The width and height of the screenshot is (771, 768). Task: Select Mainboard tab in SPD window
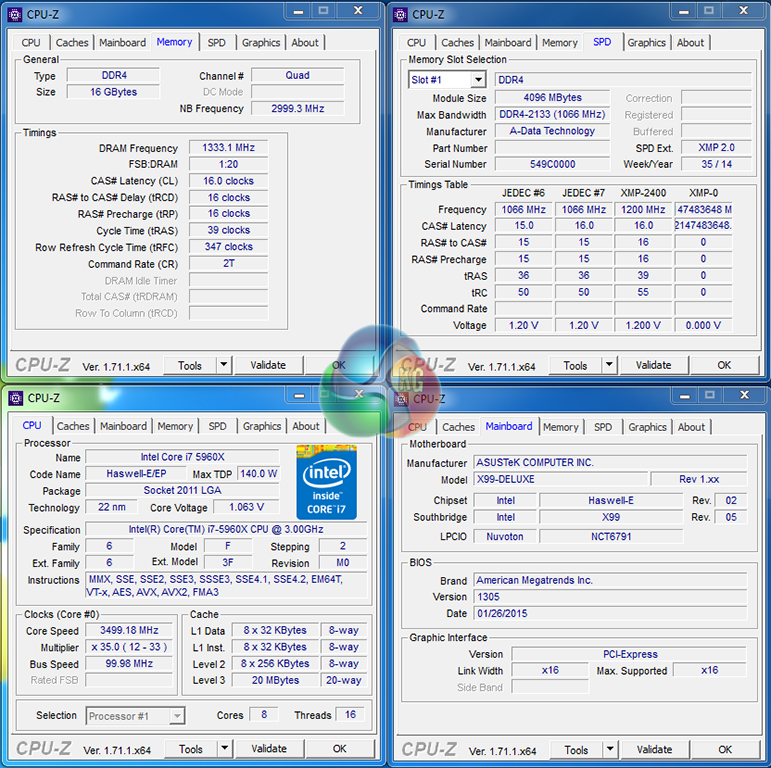coord(508,43)
